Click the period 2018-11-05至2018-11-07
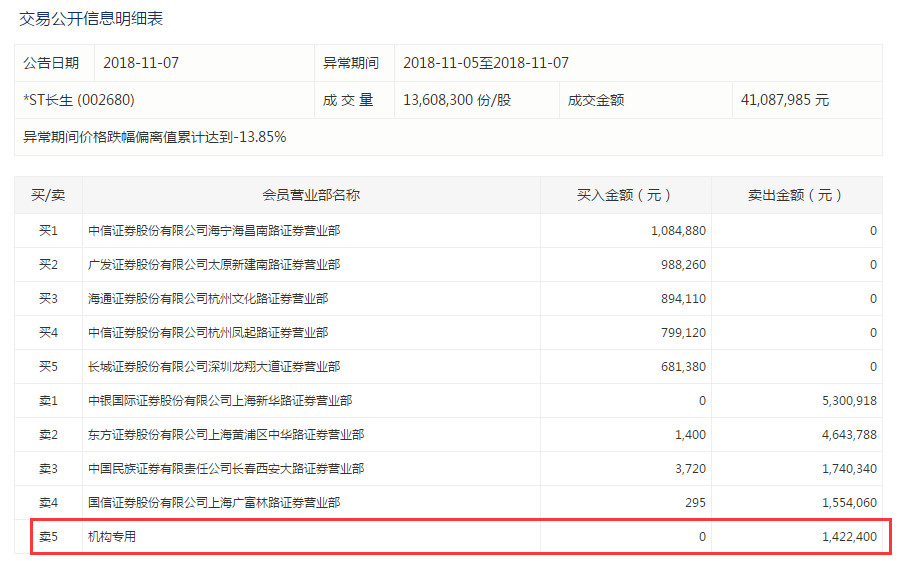The image size is (902, 561). (486, 63)
